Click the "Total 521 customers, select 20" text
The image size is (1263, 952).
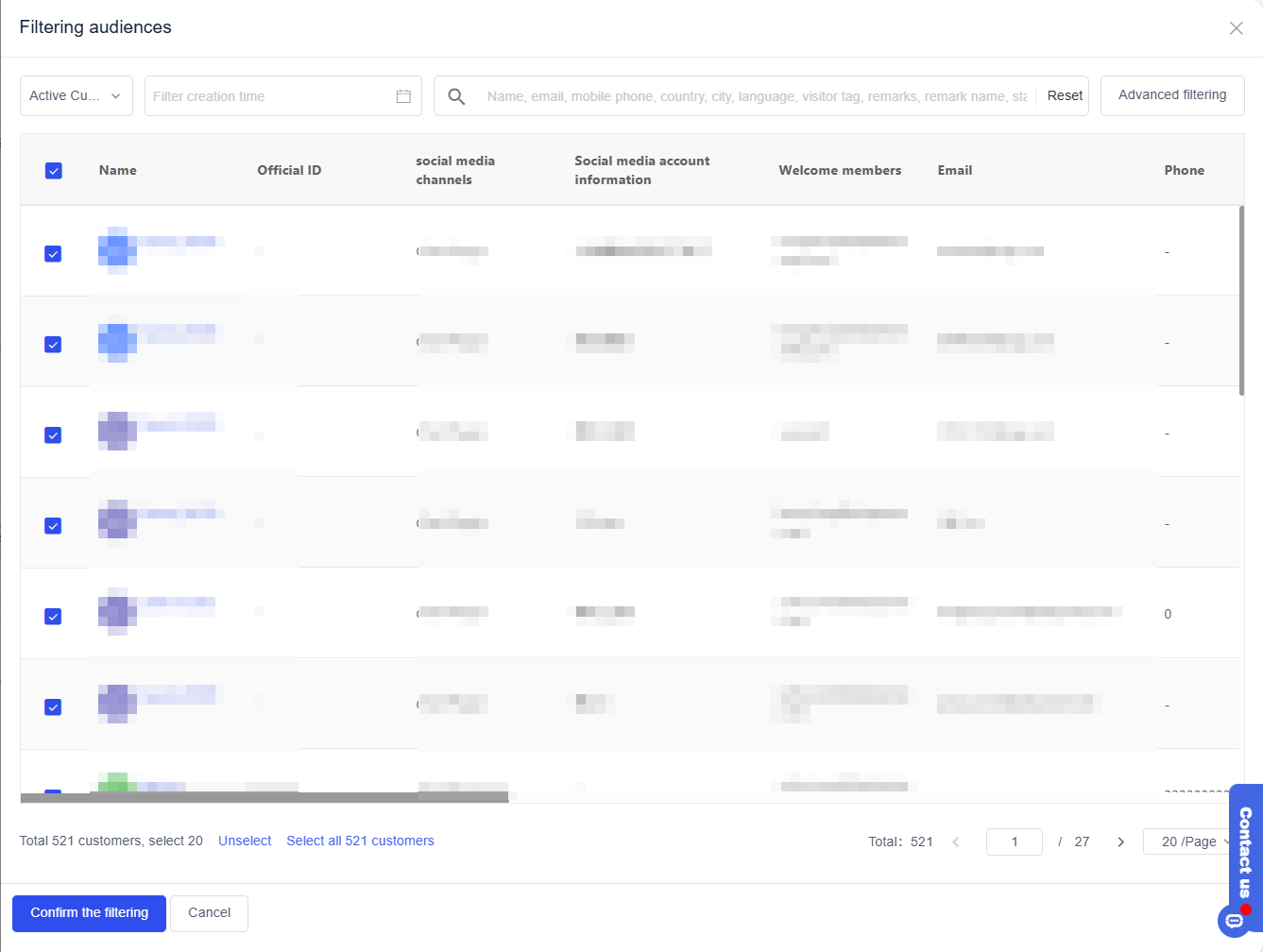coord(111,841)
